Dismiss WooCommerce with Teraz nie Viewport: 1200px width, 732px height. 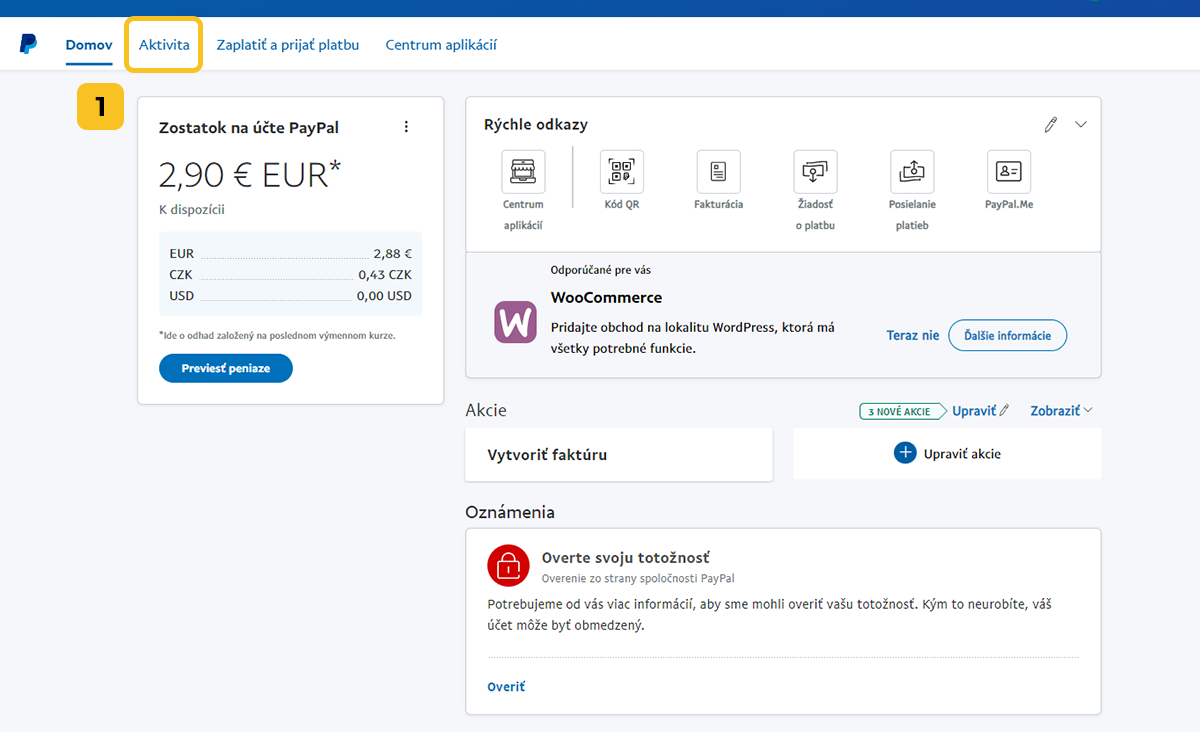(913, 335)
